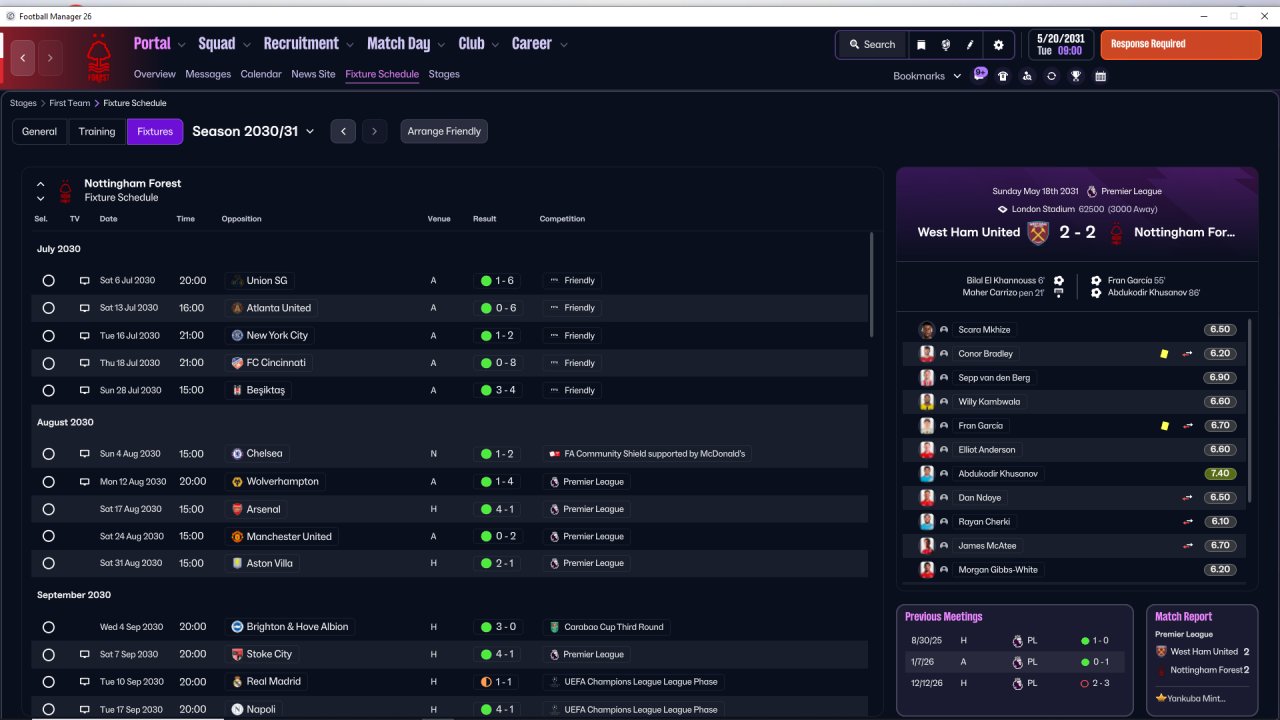Click the Response Required button

1181,45
